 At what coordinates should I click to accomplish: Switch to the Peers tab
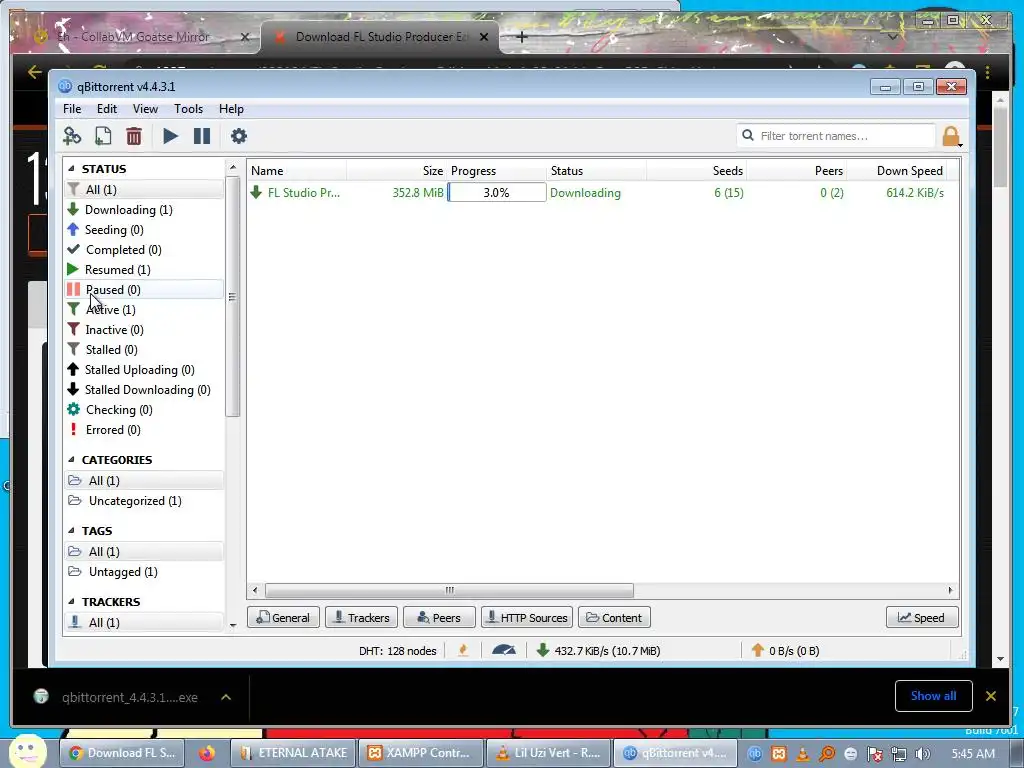tap(439, 618)
